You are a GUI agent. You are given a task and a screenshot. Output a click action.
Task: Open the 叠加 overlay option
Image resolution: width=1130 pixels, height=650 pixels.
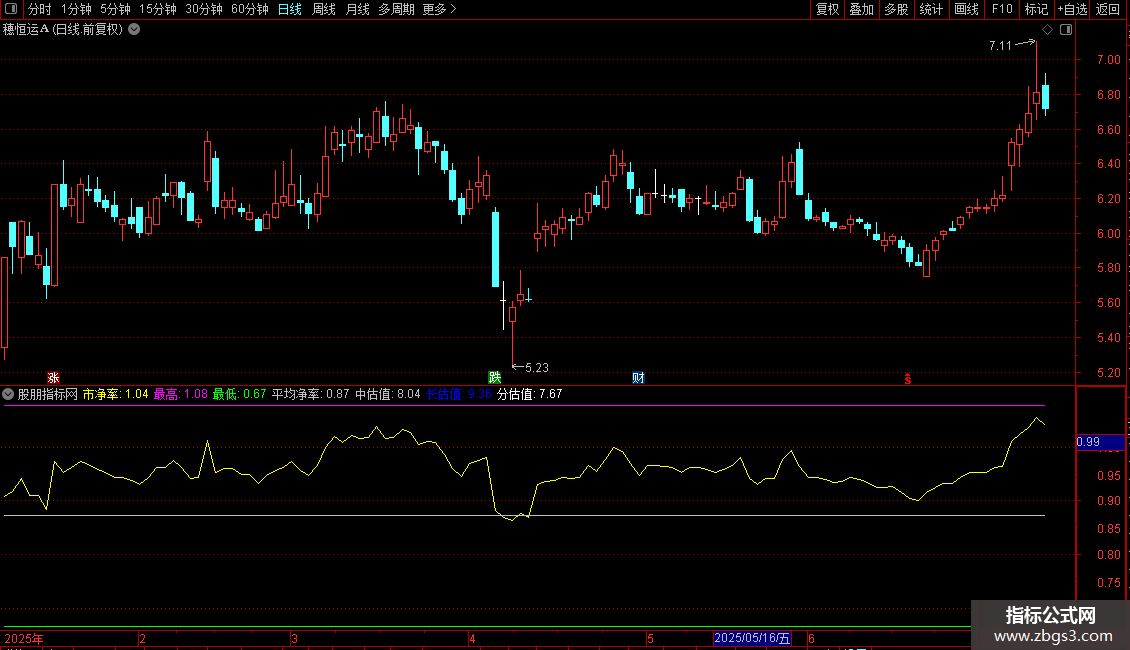coord(861,9)
